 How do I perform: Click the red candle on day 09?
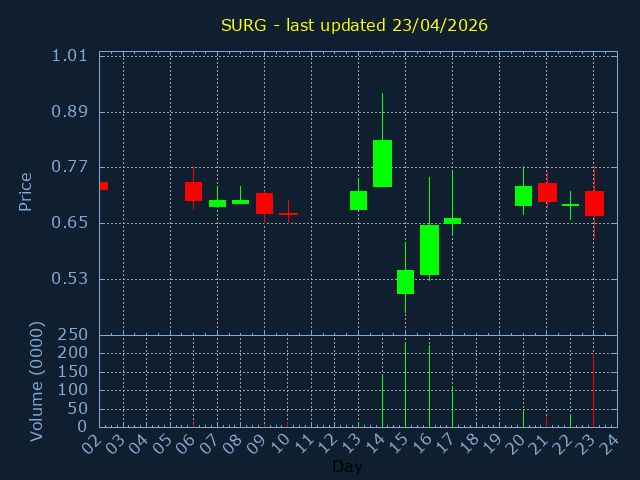264,203
